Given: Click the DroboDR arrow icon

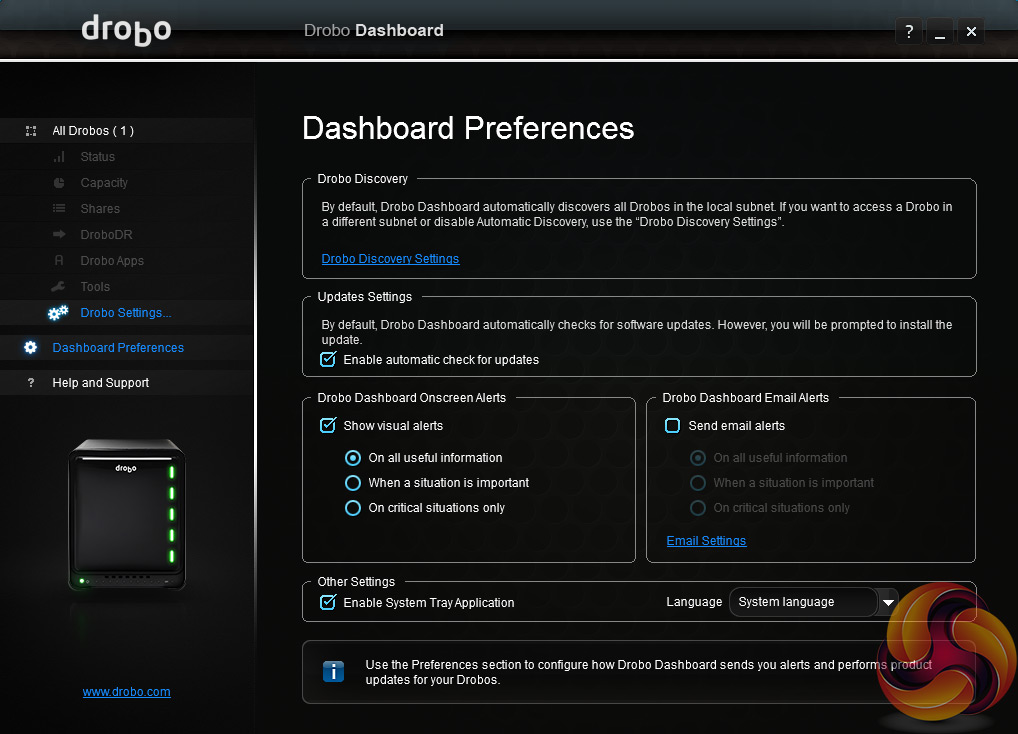Looking at the screenshot, I should (59, 235).
